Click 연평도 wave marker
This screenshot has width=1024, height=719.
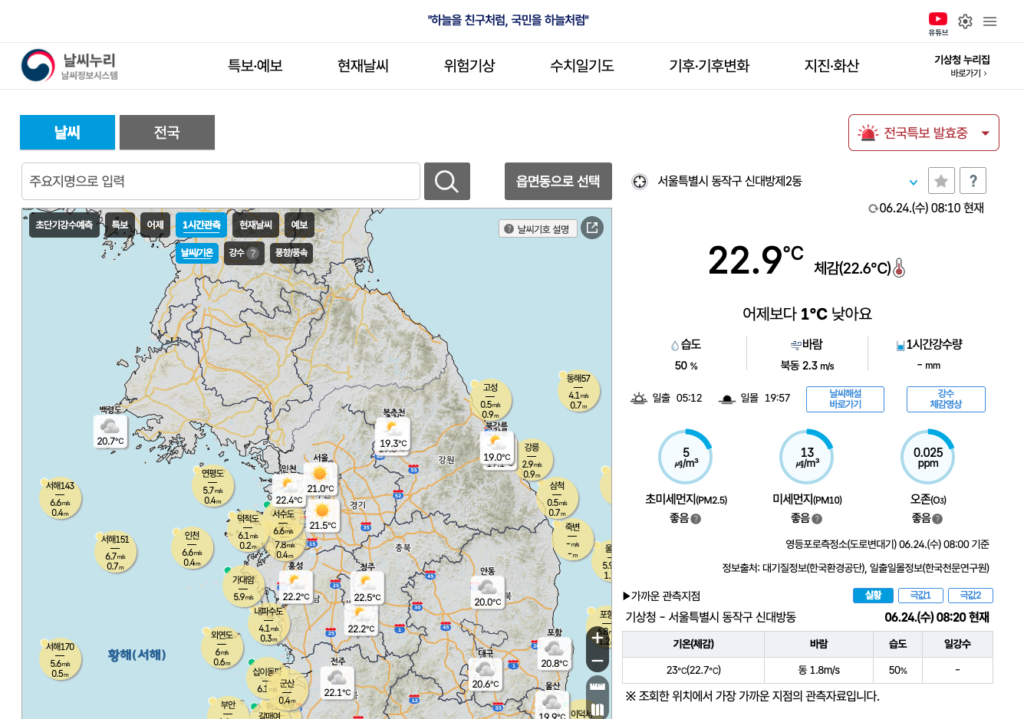click(213, 487)
